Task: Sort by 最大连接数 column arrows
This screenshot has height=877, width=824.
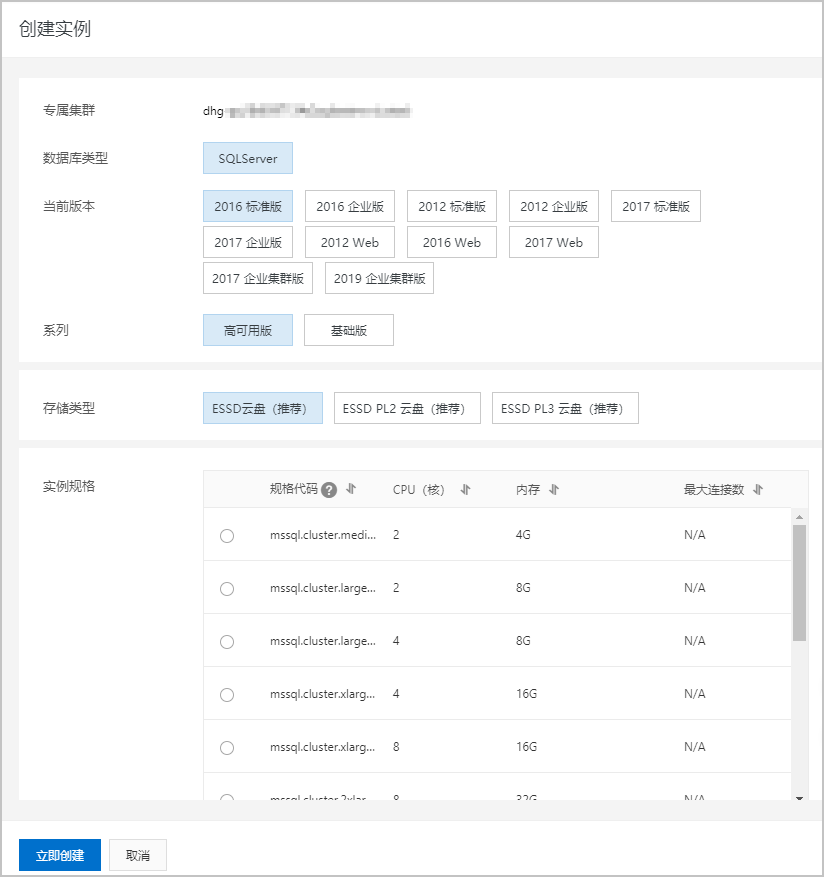Action: pos(758,490)
